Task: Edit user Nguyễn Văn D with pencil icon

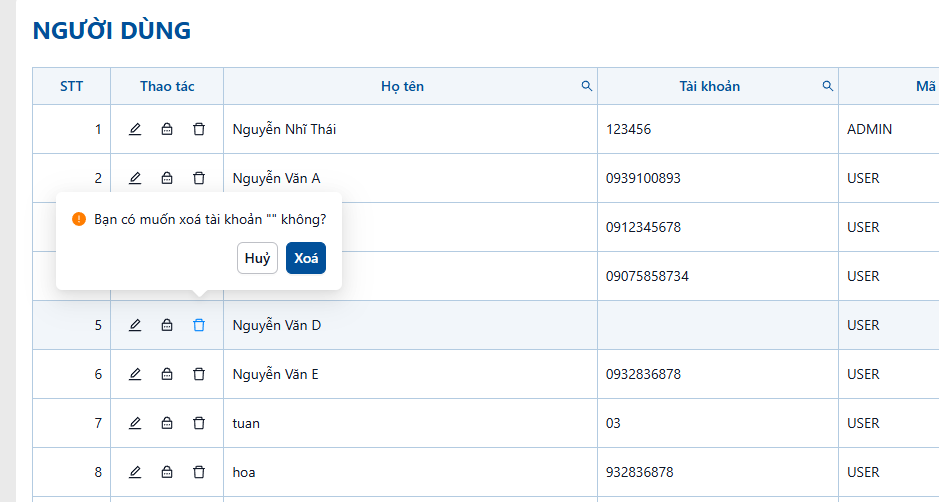Action: (x=135, y=325)
